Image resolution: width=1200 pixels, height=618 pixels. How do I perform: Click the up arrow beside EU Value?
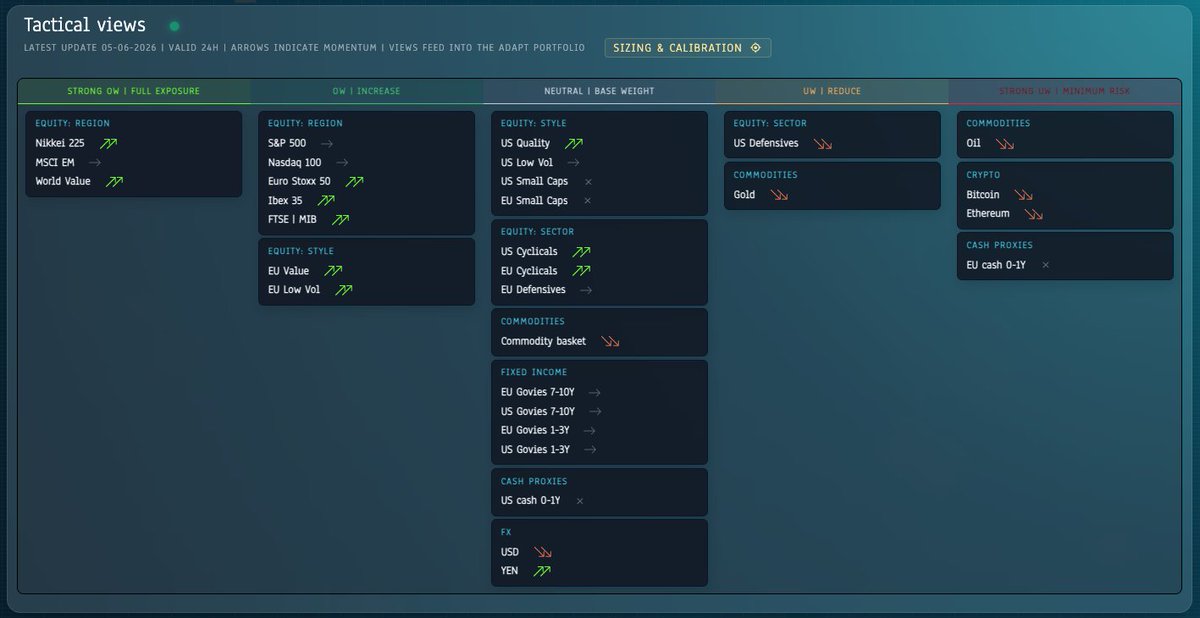(333, 271)
